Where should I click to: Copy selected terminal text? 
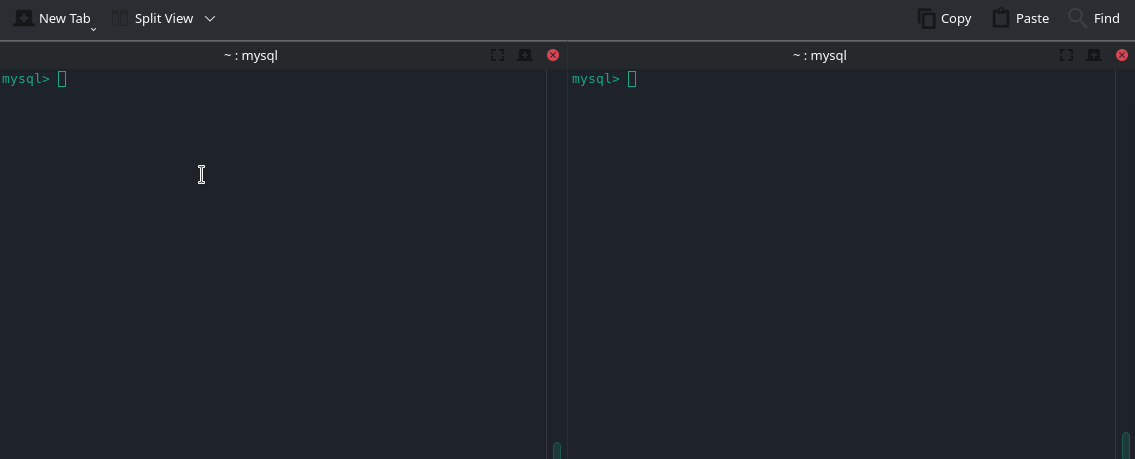[945, 18]
